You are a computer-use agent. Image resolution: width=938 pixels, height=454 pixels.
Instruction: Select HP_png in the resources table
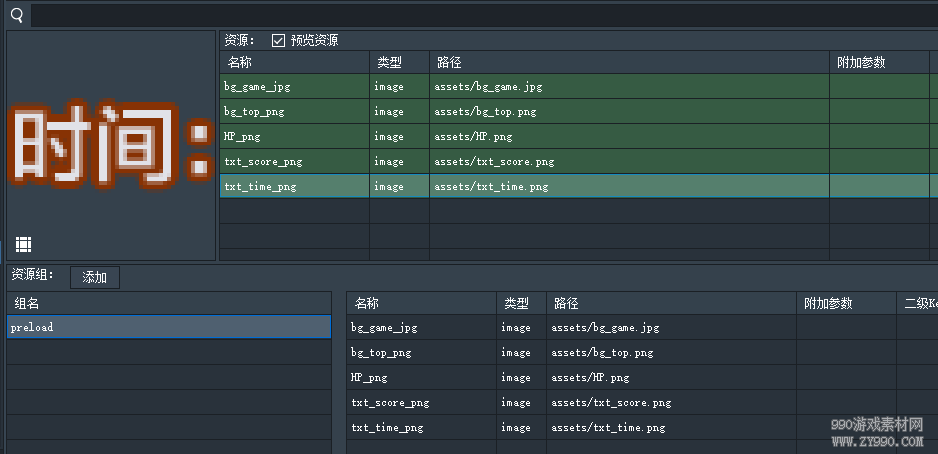click(x=242, y=137)
